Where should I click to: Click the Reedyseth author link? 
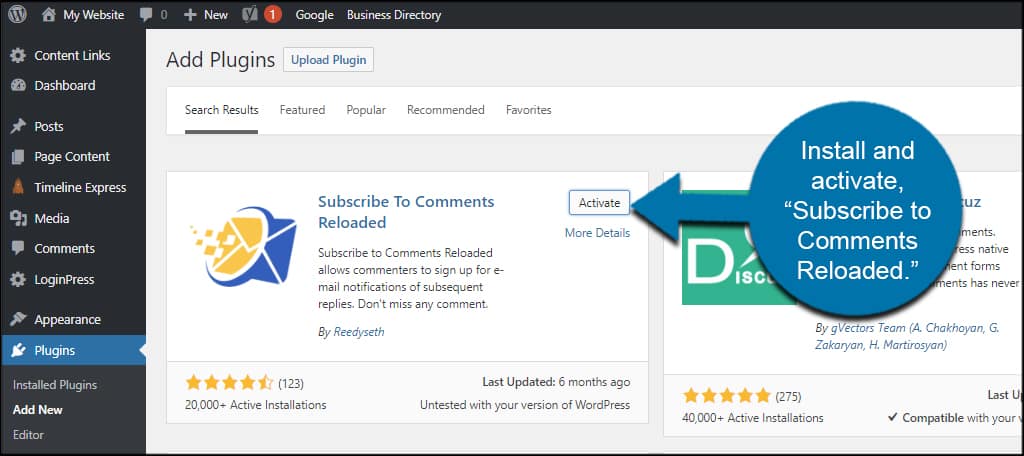pyautogui.click(x=356, y=331)
